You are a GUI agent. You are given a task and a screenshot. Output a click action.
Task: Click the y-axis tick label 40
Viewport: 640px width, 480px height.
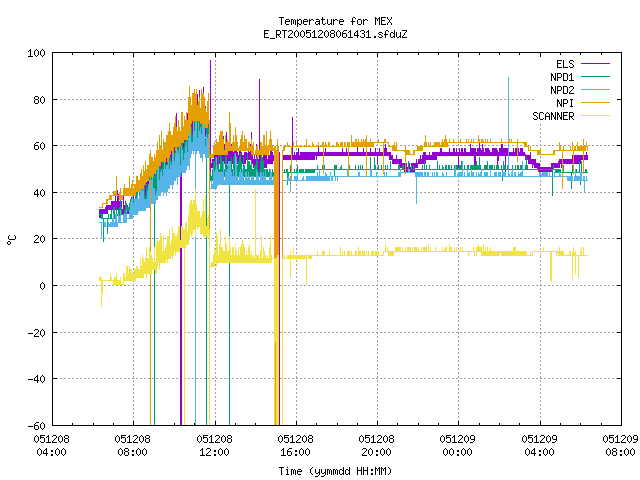pyautogui.click(x=40, y=193)
